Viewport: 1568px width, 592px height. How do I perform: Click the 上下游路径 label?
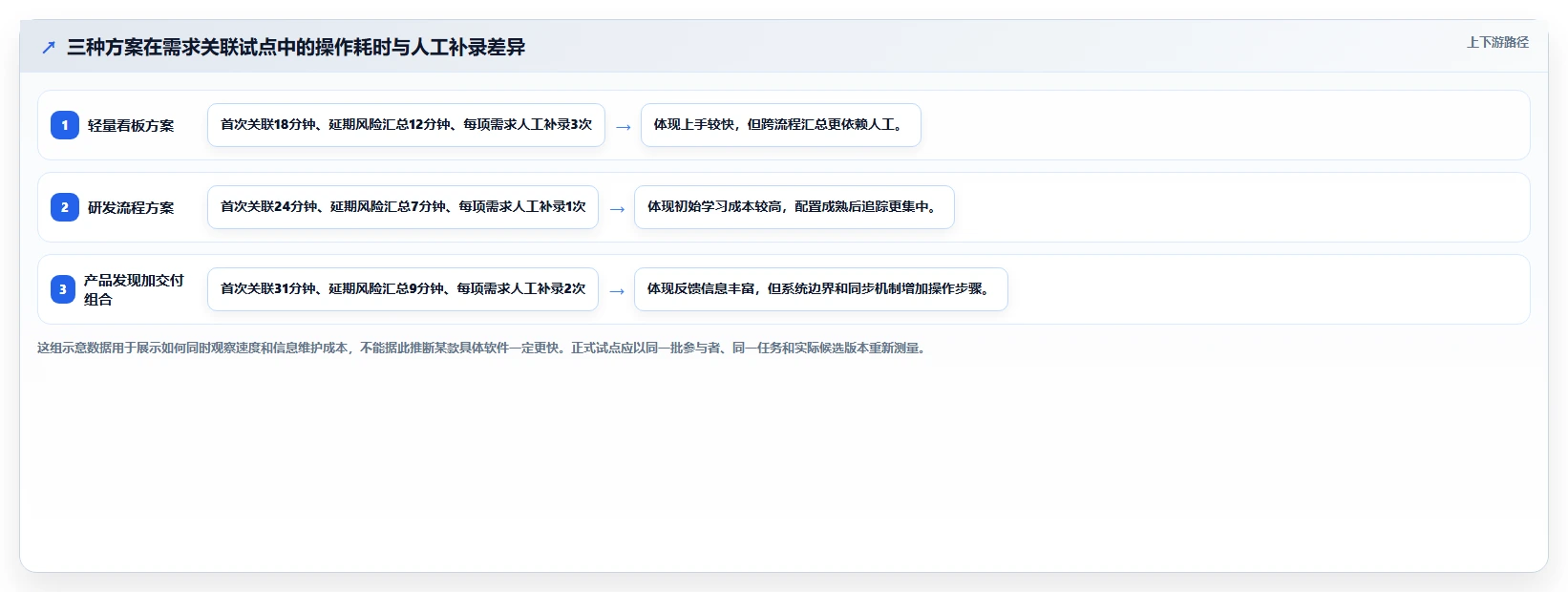click(1497, 42)
